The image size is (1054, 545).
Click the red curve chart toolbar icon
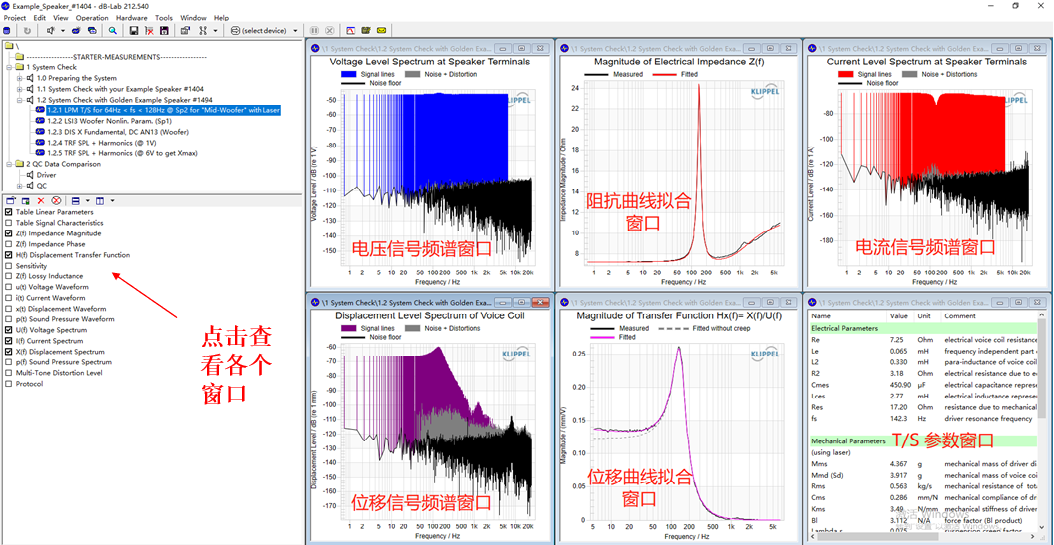351,31
